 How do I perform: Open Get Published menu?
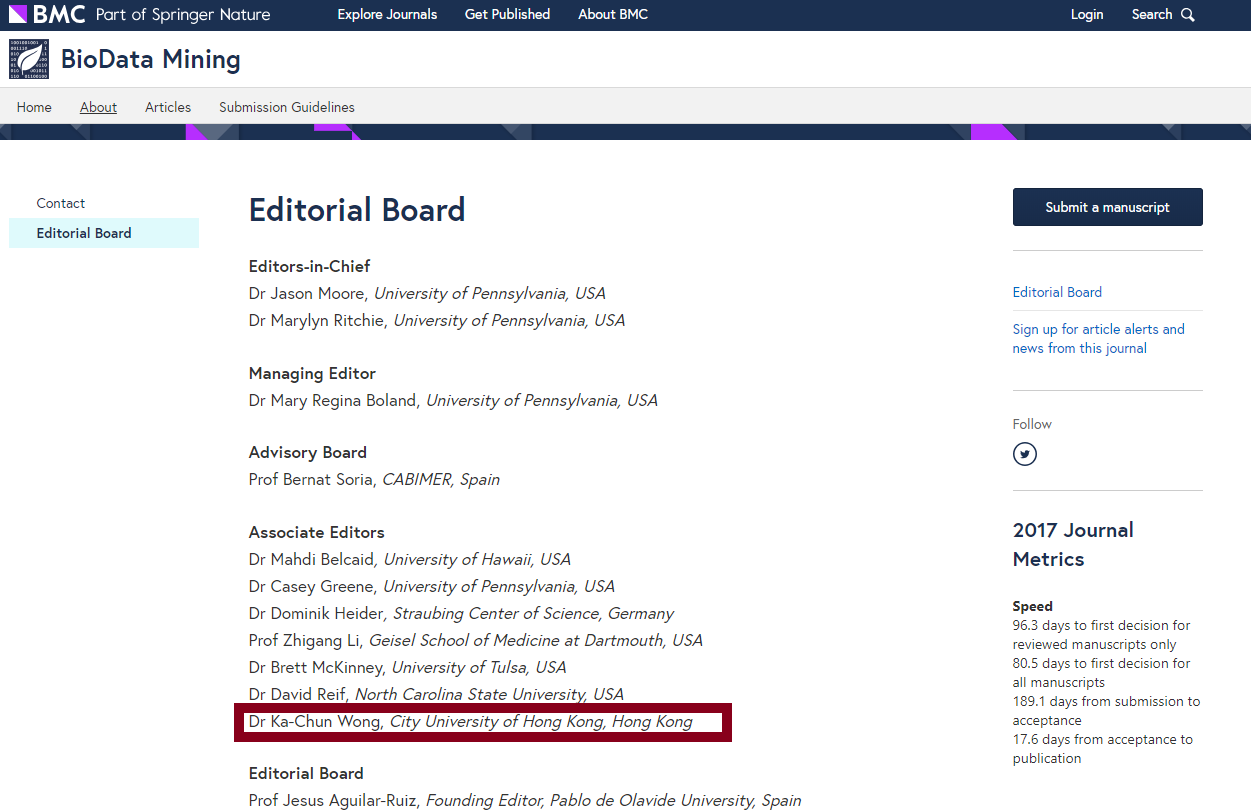pyautogui.click(x=507, y=14)
